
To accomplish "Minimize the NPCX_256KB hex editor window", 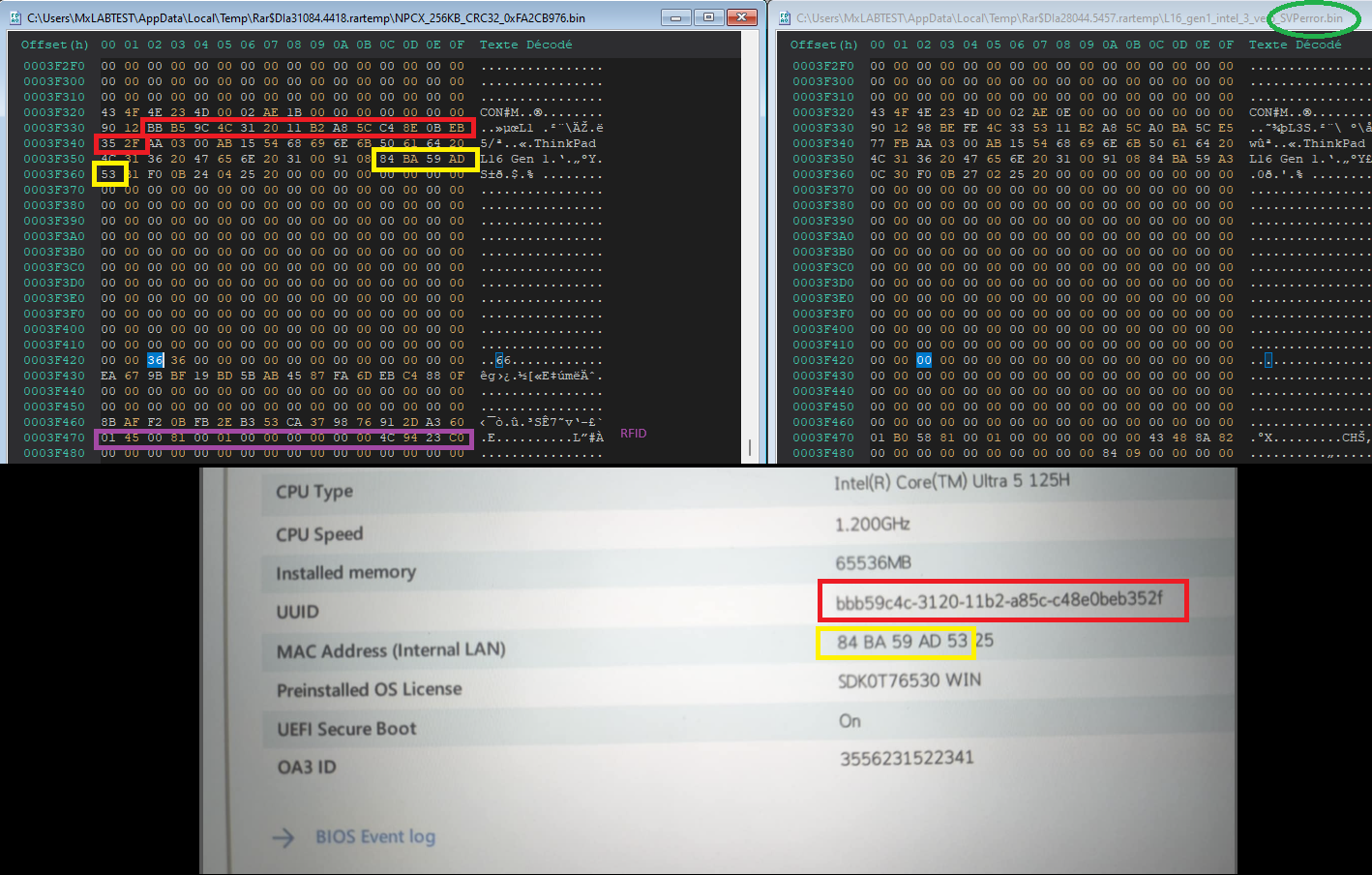I will 675,17.
